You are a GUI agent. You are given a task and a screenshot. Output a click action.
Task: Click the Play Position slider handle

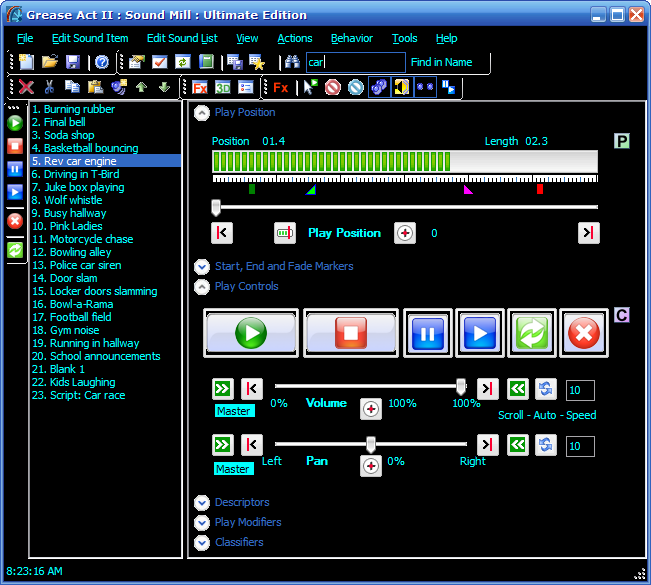tap(216, 208)
